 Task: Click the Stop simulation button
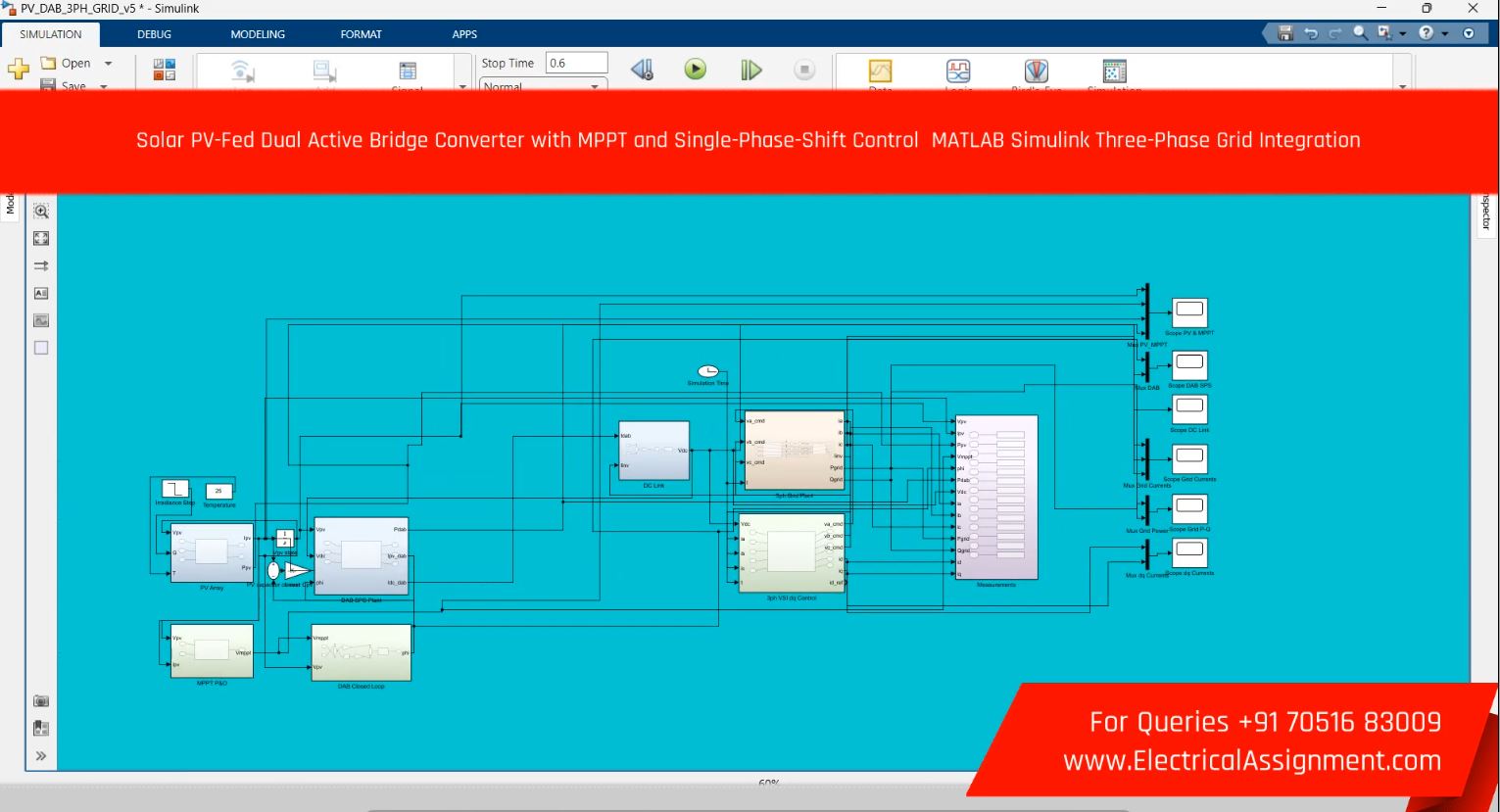(x=804, y=70)
